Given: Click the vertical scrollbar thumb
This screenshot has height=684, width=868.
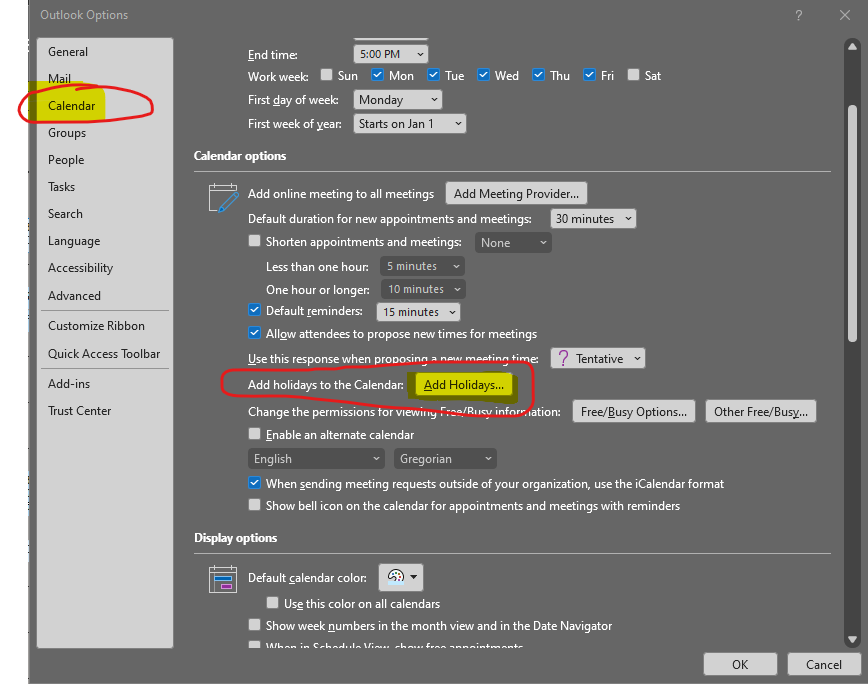Looking at the screenshot, I should [x=852, y=223].
